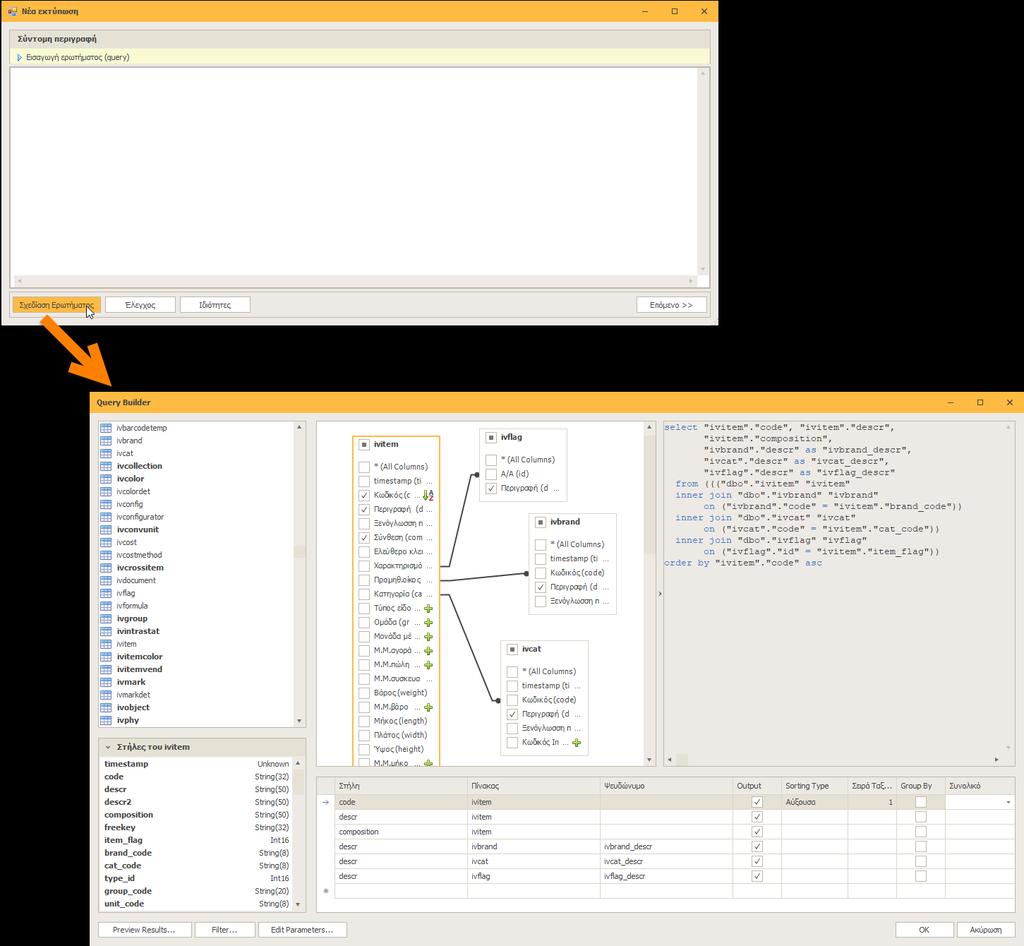Check Κωδικός (code) in ivcat table
This screenshot has width=1024, height=946.
point(512,700)
